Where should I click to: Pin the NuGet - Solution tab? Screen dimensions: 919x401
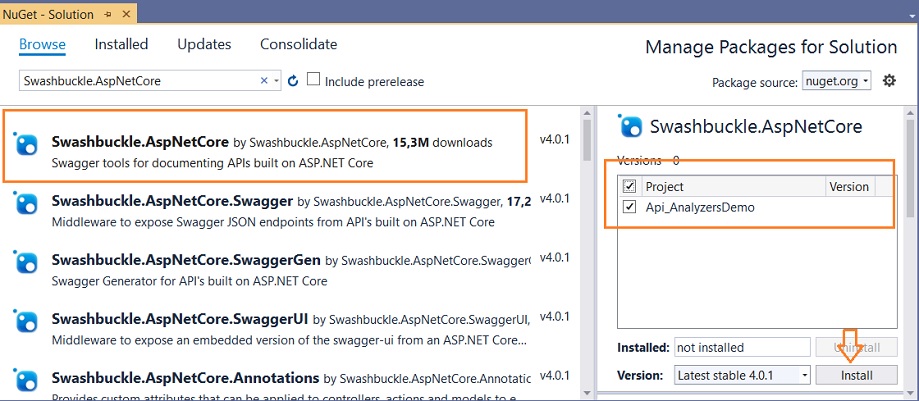[x=108, y=13]
